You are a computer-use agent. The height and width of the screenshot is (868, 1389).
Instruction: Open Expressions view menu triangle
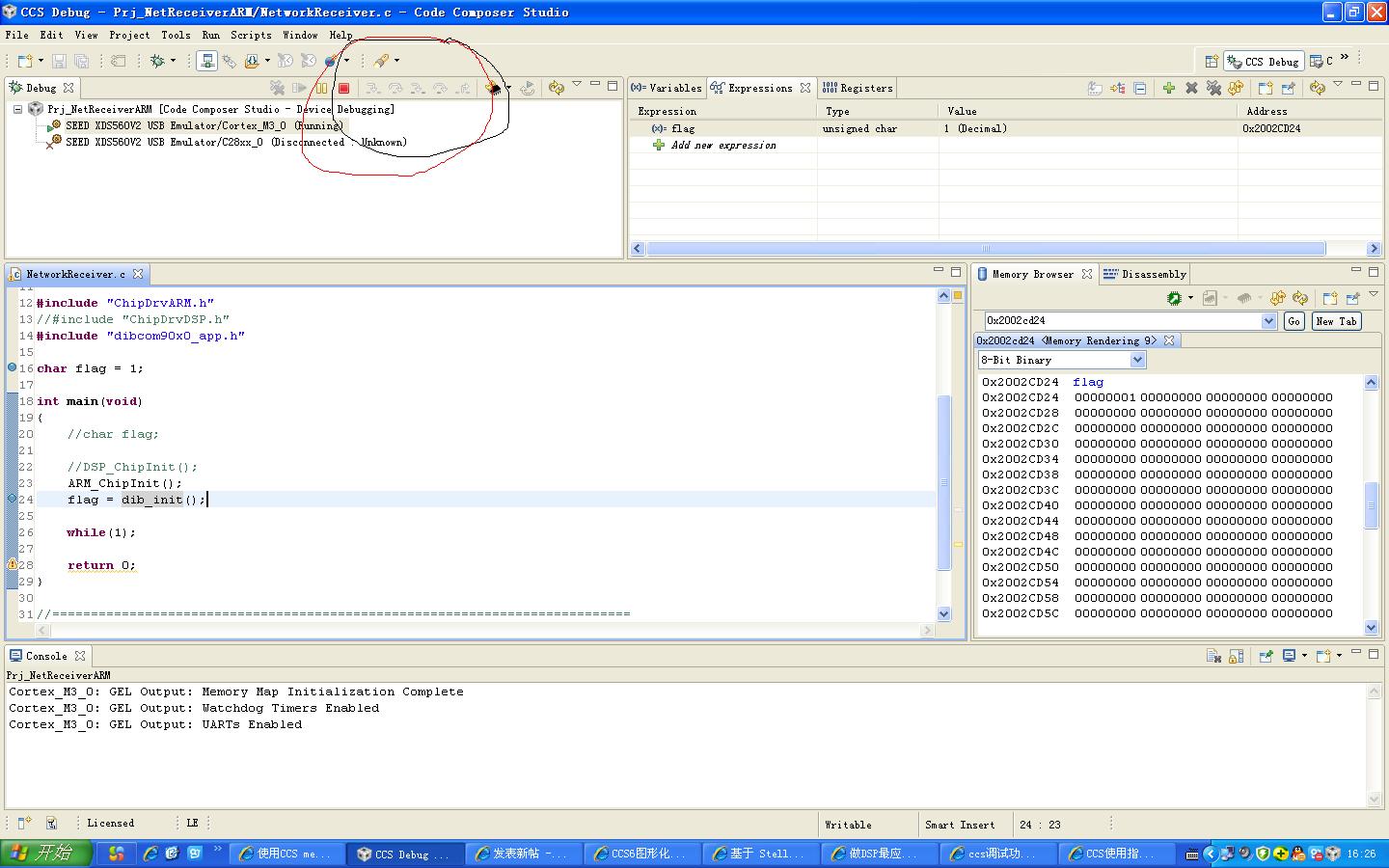(x=1338, y=84)
